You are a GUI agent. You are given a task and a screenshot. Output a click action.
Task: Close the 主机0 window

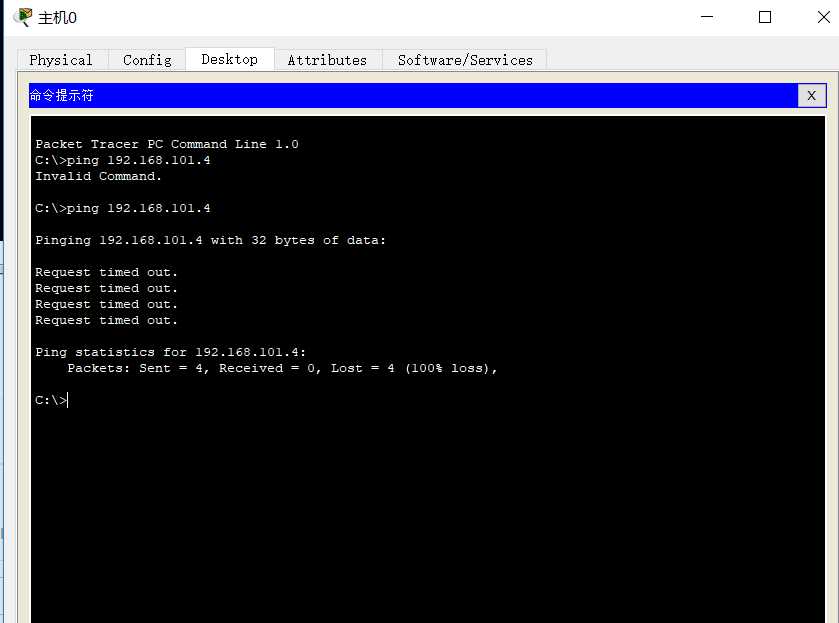tap(823, 17)
